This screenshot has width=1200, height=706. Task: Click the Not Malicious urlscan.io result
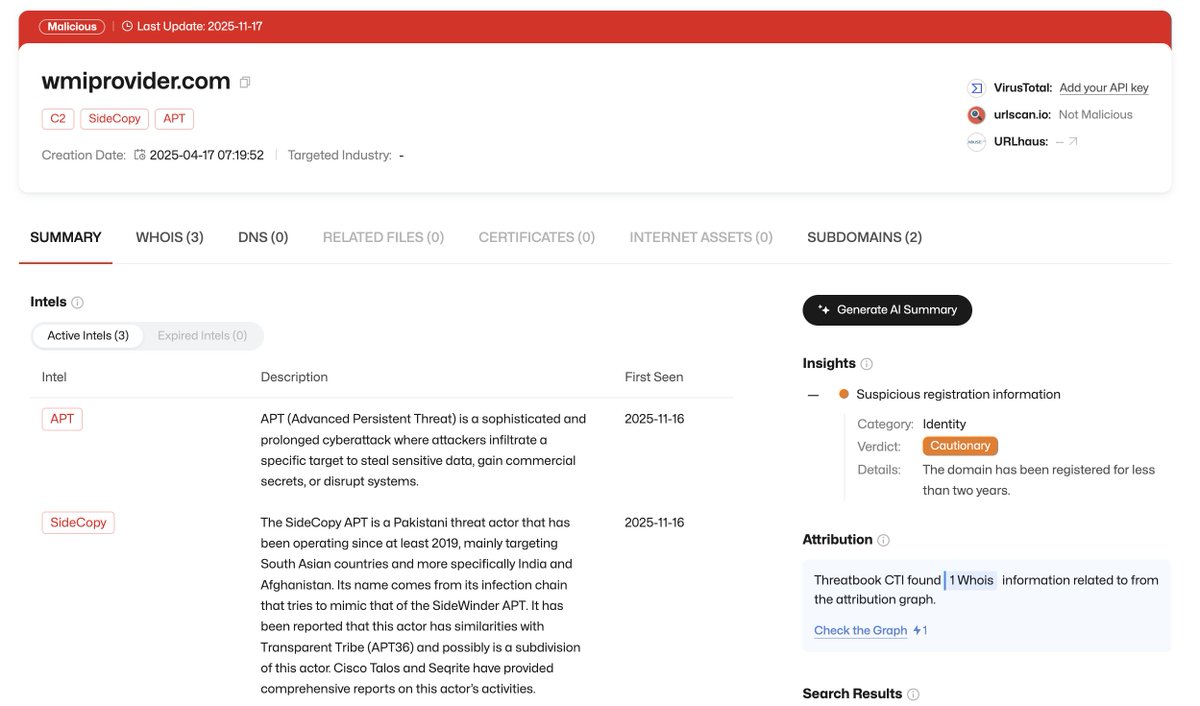click(1096, 115)
